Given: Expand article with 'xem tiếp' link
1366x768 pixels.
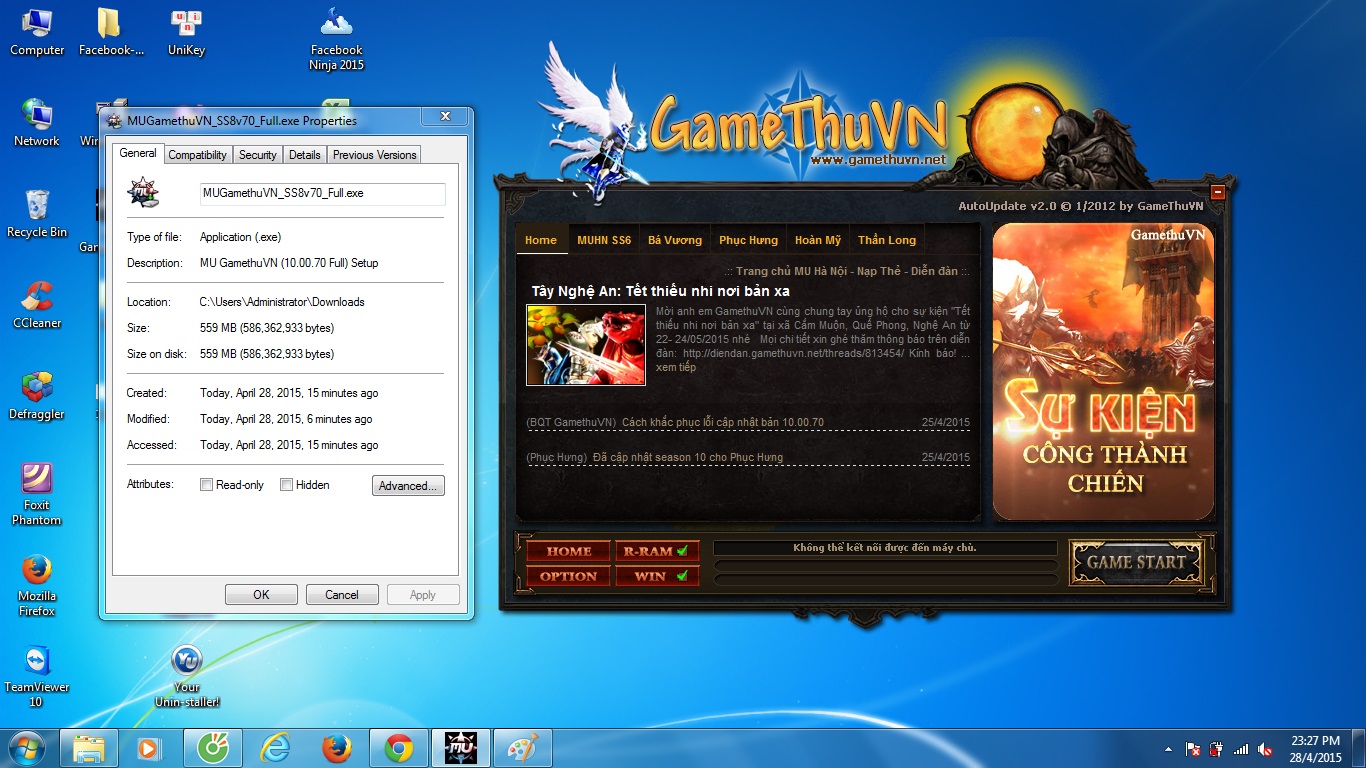Looking at the screenshot, I should pos(676,367).
